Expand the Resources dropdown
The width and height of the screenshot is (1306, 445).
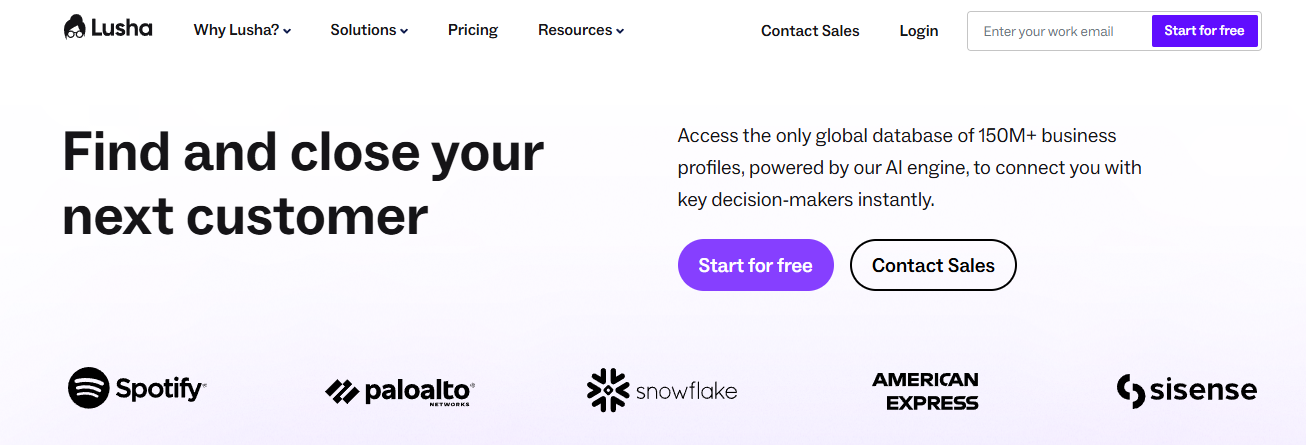[x=581, y=30]
